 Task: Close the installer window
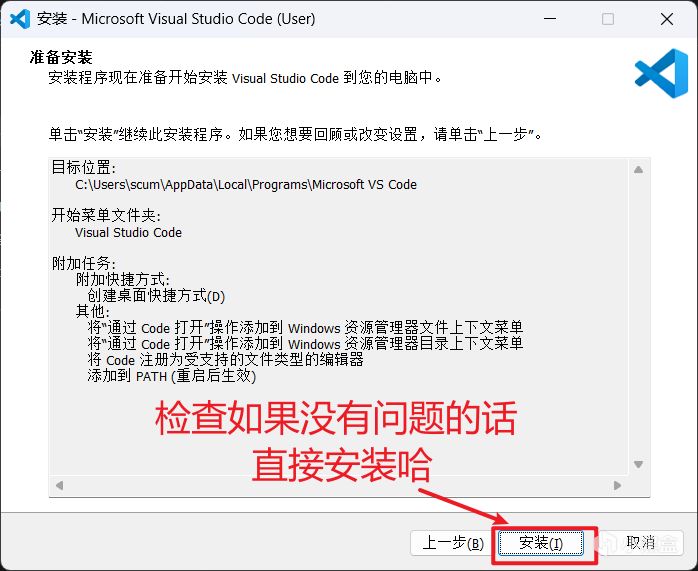click(x=667, y=19)
